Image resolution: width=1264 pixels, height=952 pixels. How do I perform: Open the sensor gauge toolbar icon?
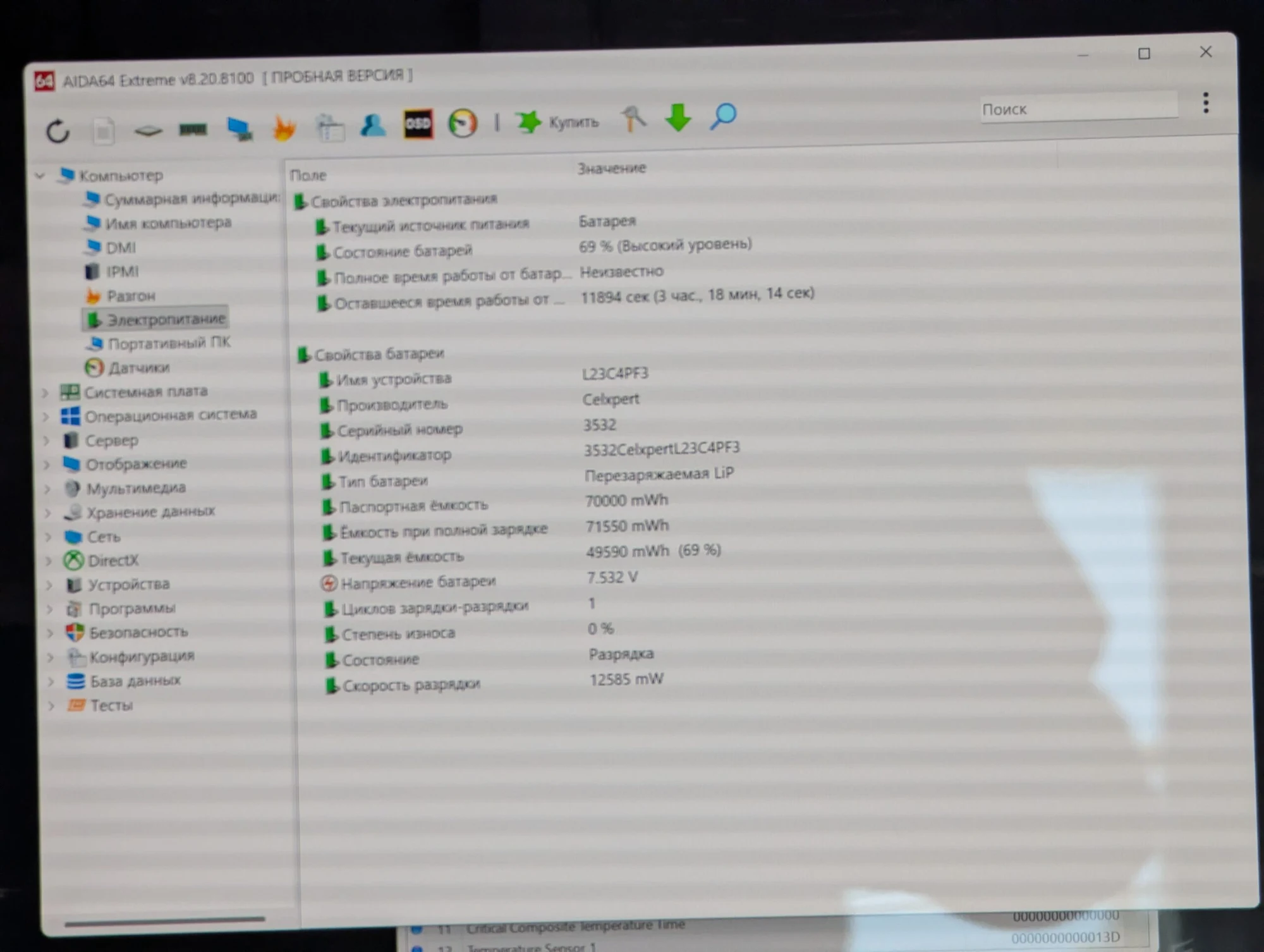coord(462,123)
